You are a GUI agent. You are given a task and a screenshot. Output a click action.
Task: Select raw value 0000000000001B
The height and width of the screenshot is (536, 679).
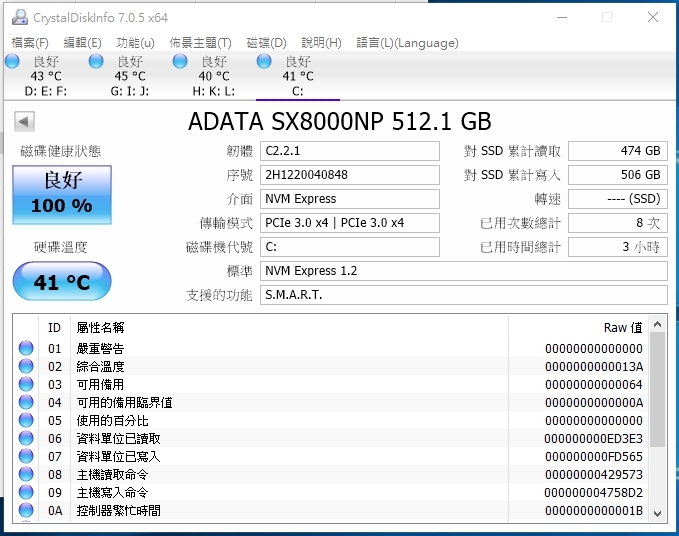[x=594, y=510]
